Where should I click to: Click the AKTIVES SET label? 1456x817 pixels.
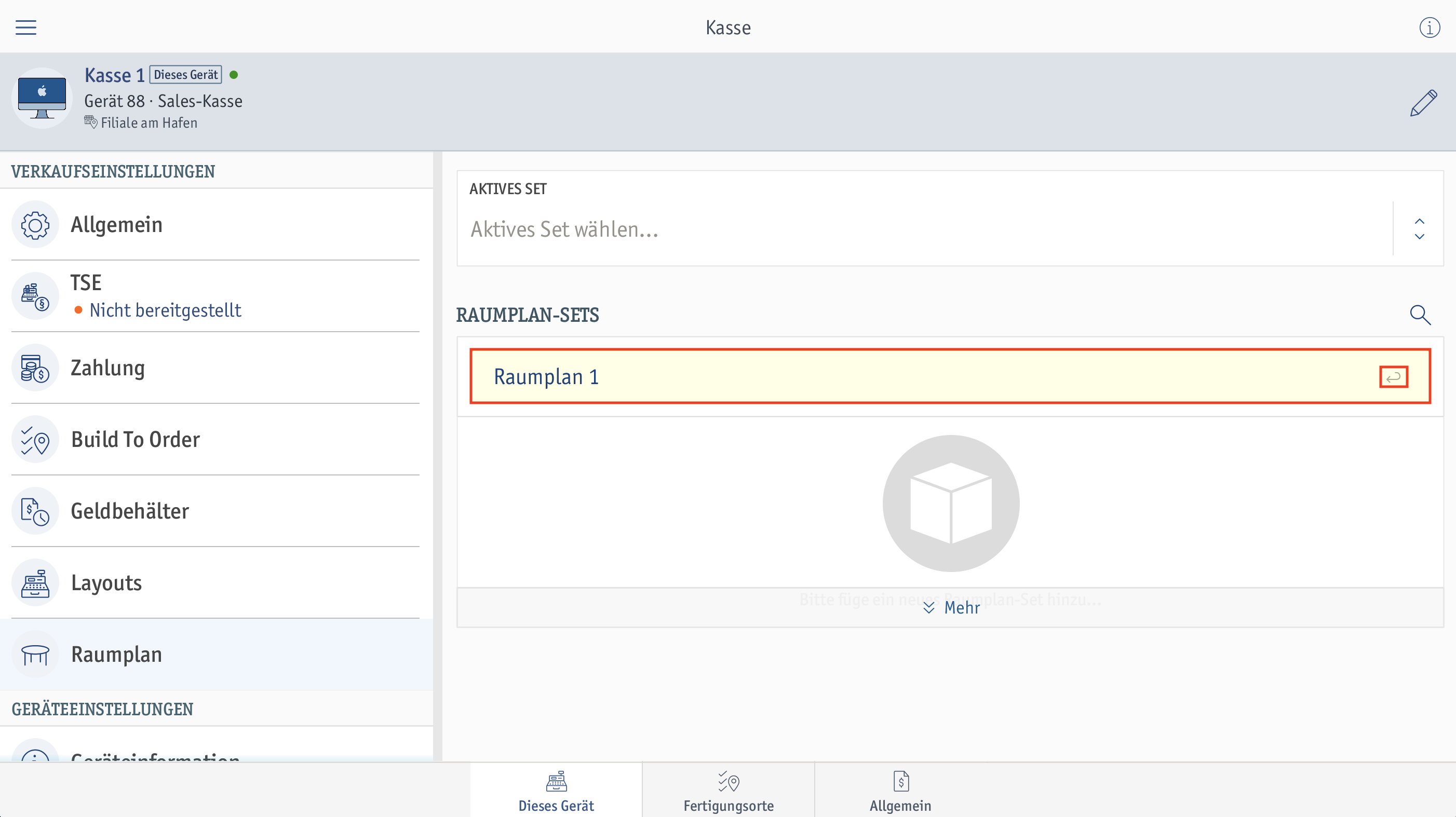[x=508, y=189]
